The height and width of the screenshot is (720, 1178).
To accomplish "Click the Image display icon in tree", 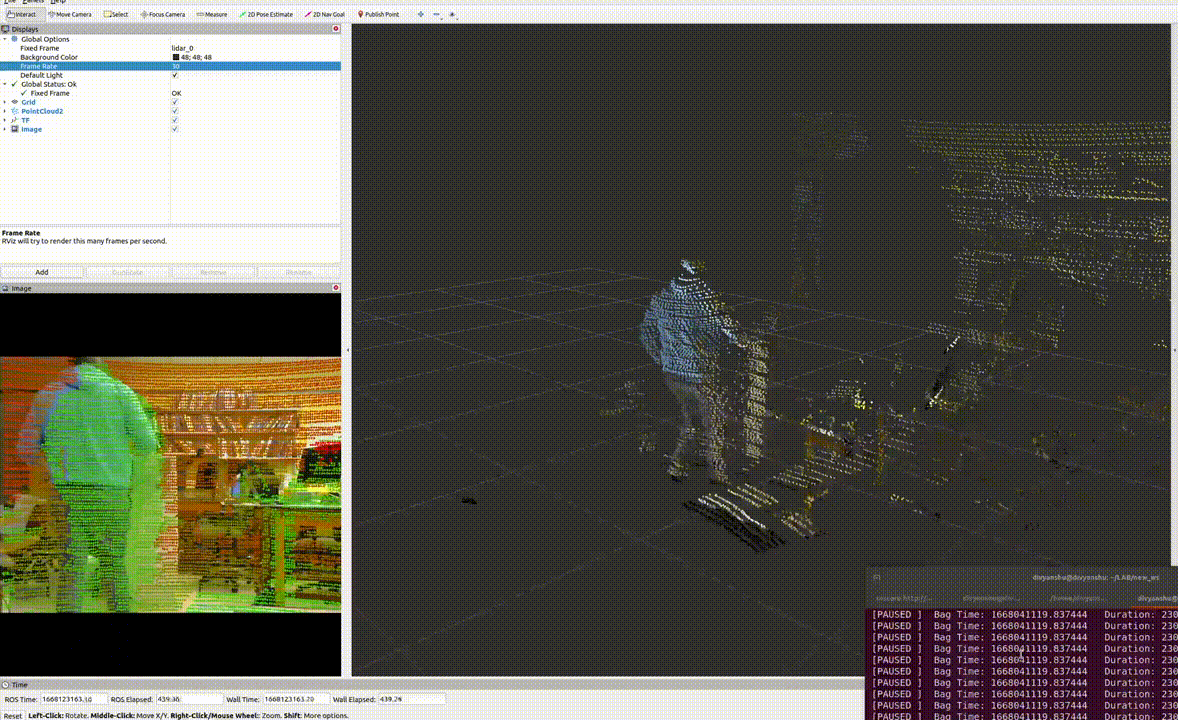I will click(x=14, y=129).
